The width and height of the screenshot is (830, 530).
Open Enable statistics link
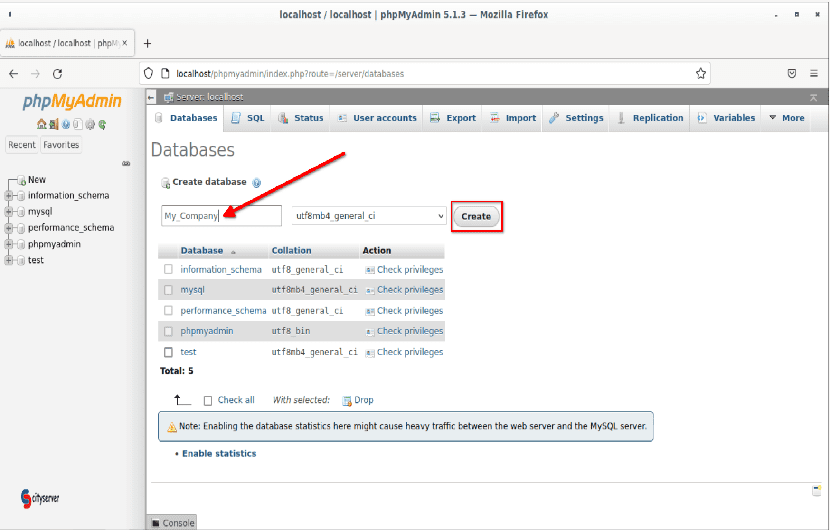click(219, 454)
